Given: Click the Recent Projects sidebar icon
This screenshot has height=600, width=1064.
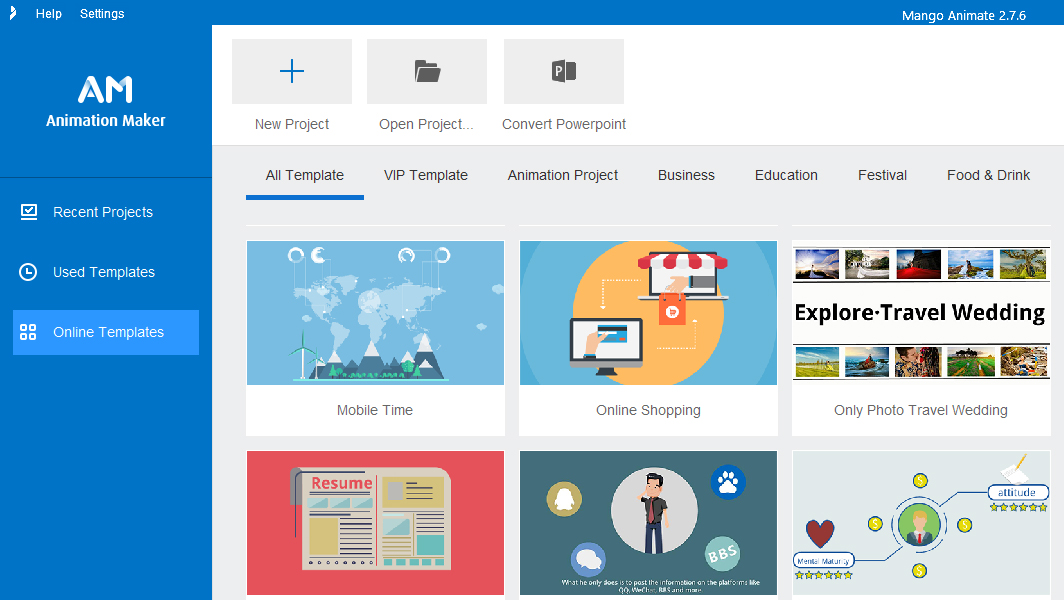Looking at the screenshot, I should click(x=29, y=212).
